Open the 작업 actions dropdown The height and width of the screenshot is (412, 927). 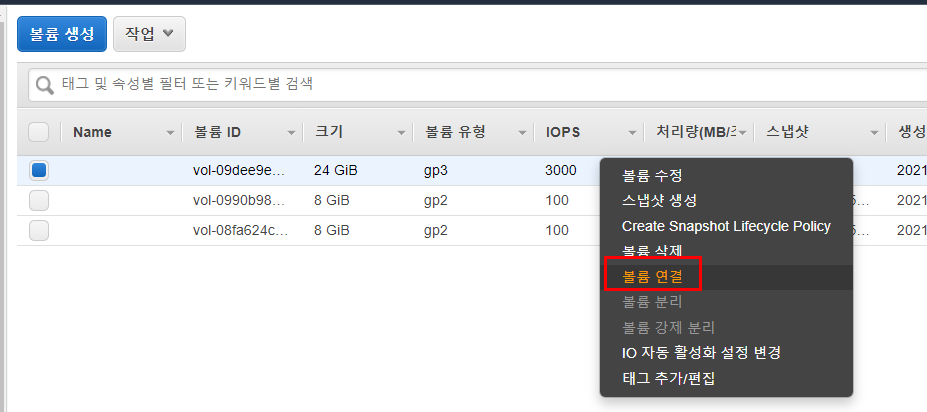149,34
